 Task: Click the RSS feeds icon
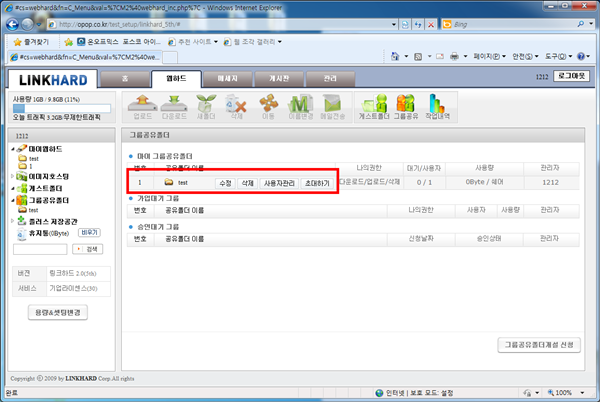coord(418,57)
